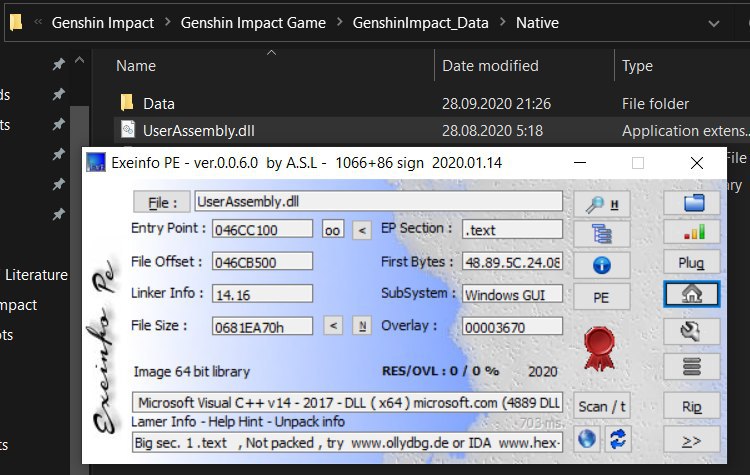This screenshot has height=475, width=750.
Task: Click the three-lines menu icon button
Action: [x=692, y=366]
